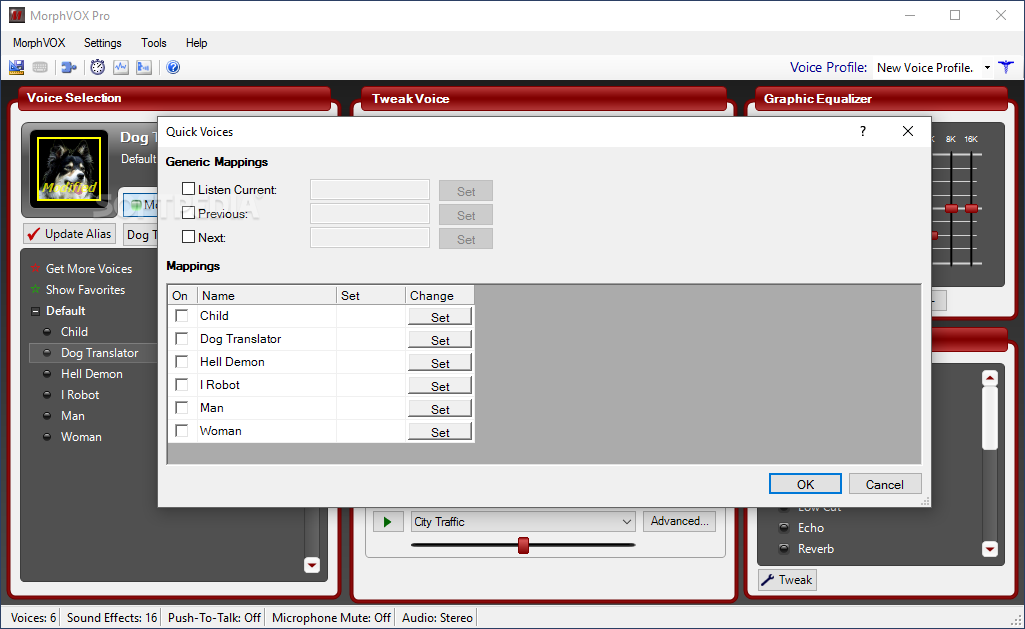This screenshot has width=1025, height=629.
Task: Open the Help menu
Action: tap(196, 42)
